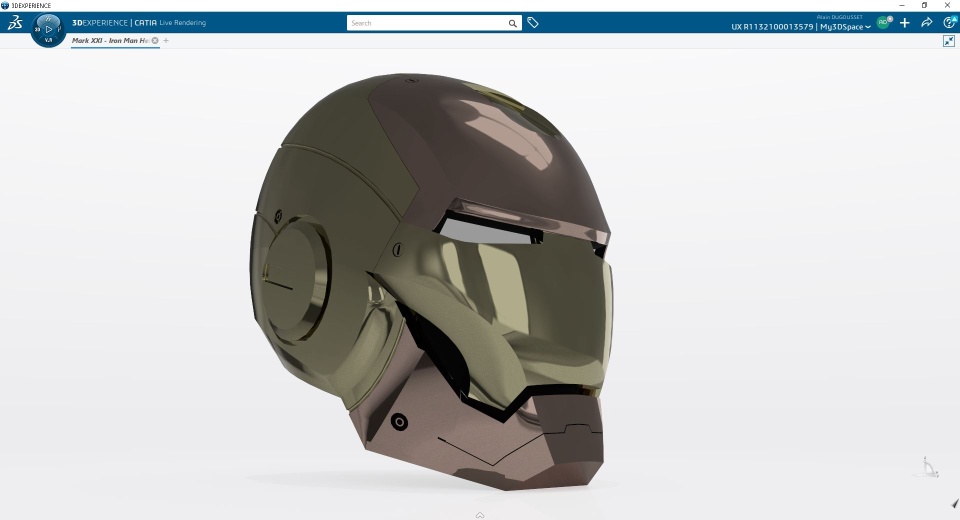The image size is (960, 520).
Task: Open the My3DSpace dropdown
Action: click(846, 27)
